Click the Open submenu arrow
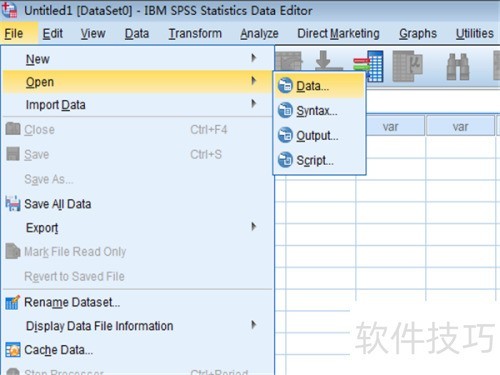The width and height of the screenshot is (500, 375). pyautogui.click(x=254, y=80)
